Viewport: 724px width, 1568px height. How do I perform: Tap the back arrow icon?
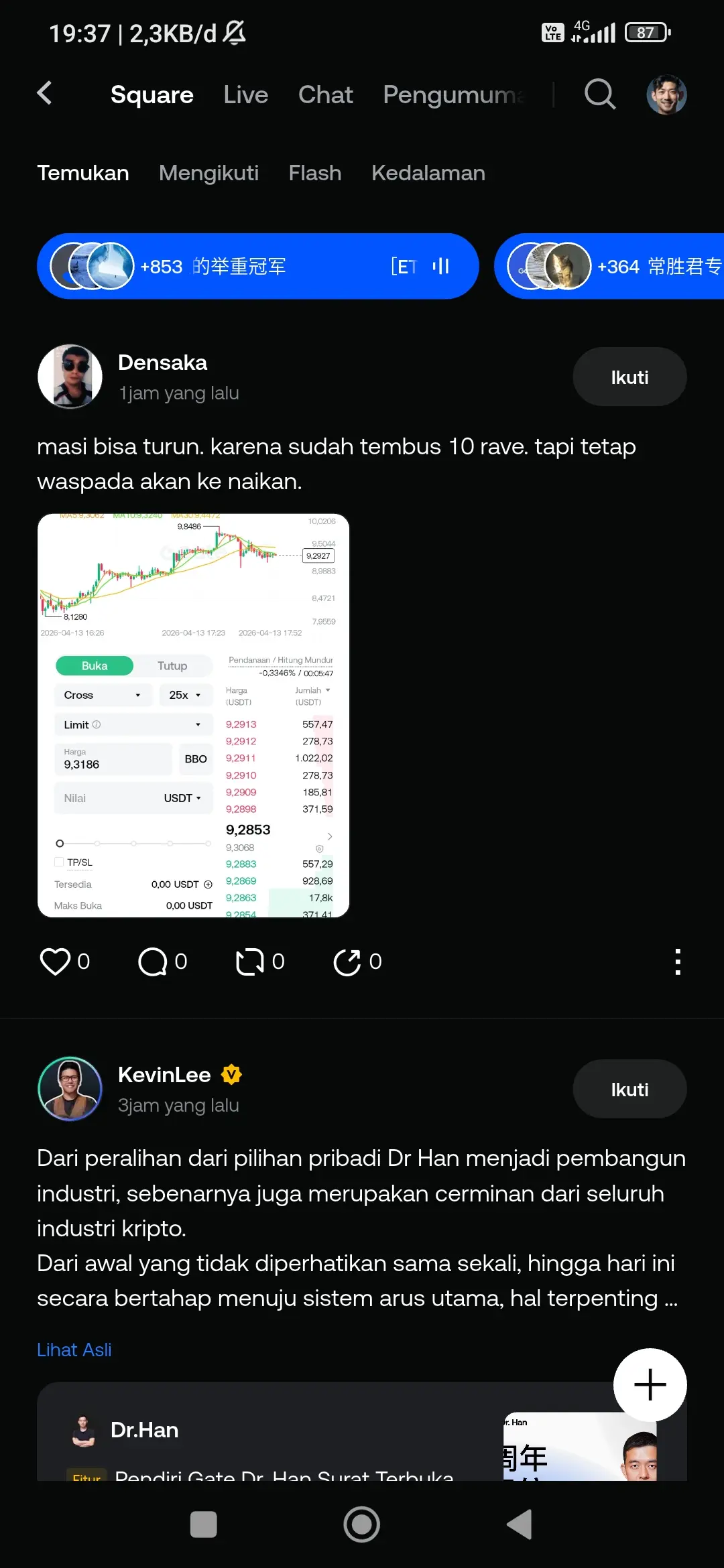coord(45,93)
